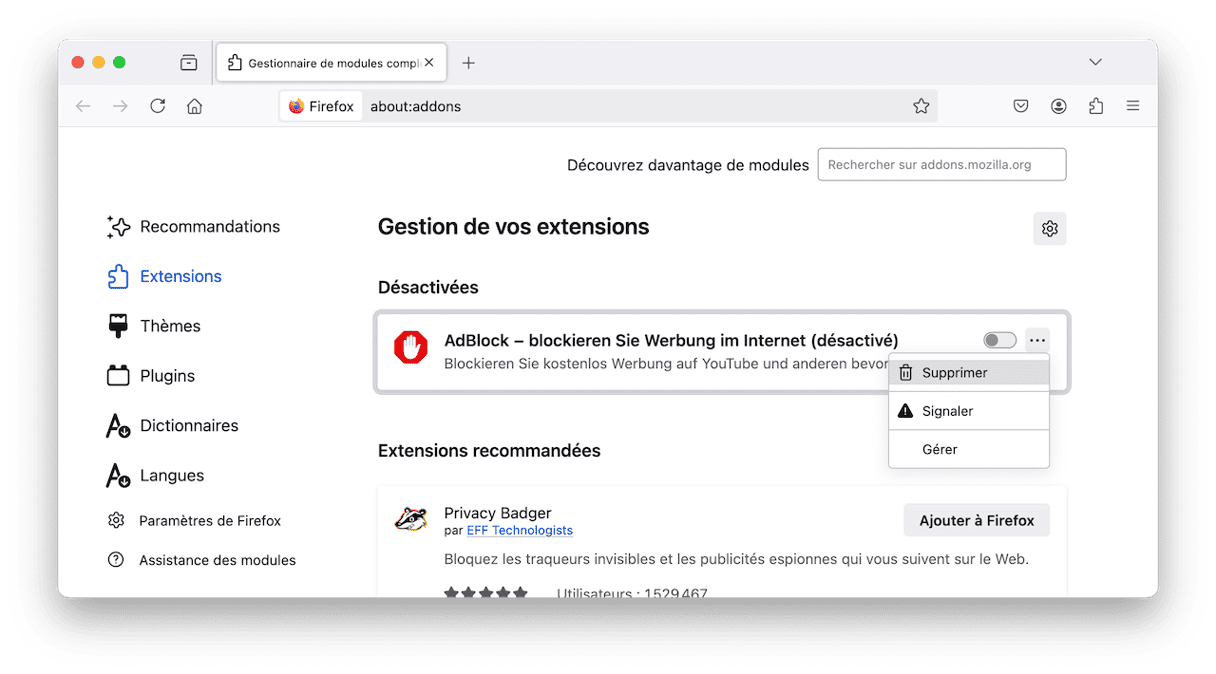Open Pocket save icon in toolbar
The image size is (1216, 674).
(1021, 106)
